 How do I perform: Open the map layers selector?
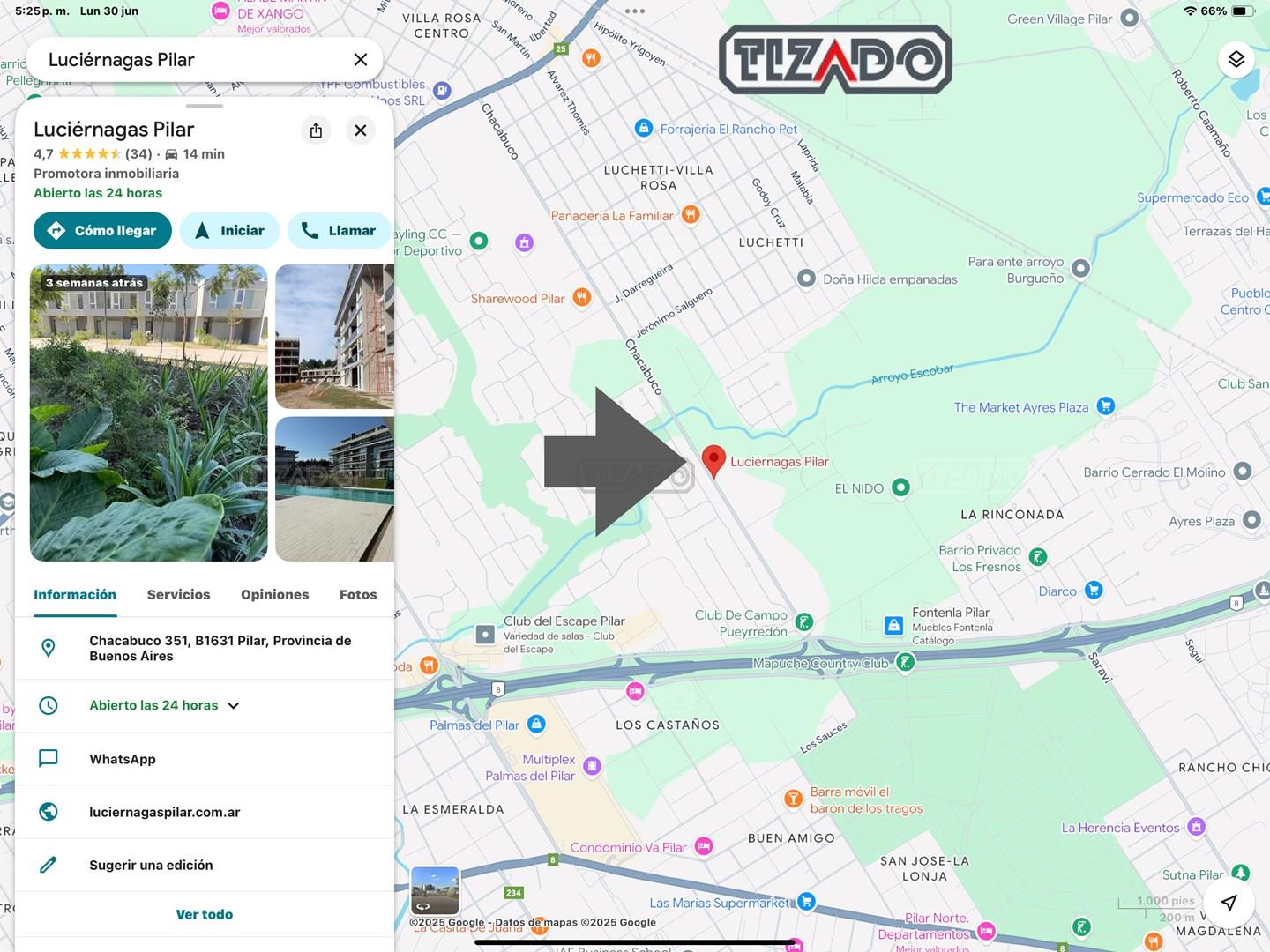[x=1236, y=59]
